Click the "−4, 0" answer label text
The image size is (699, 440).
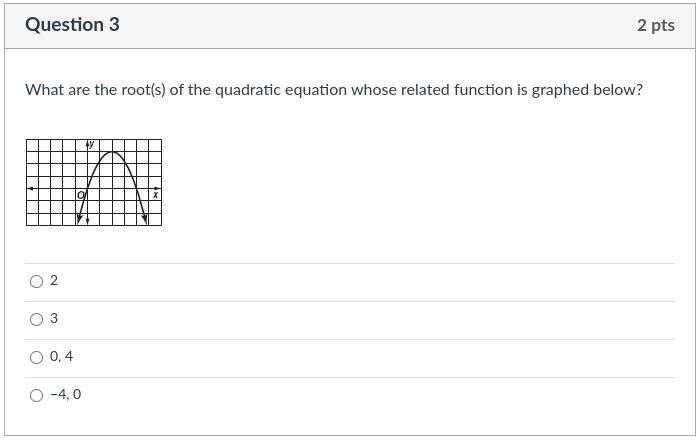point(66,395)
